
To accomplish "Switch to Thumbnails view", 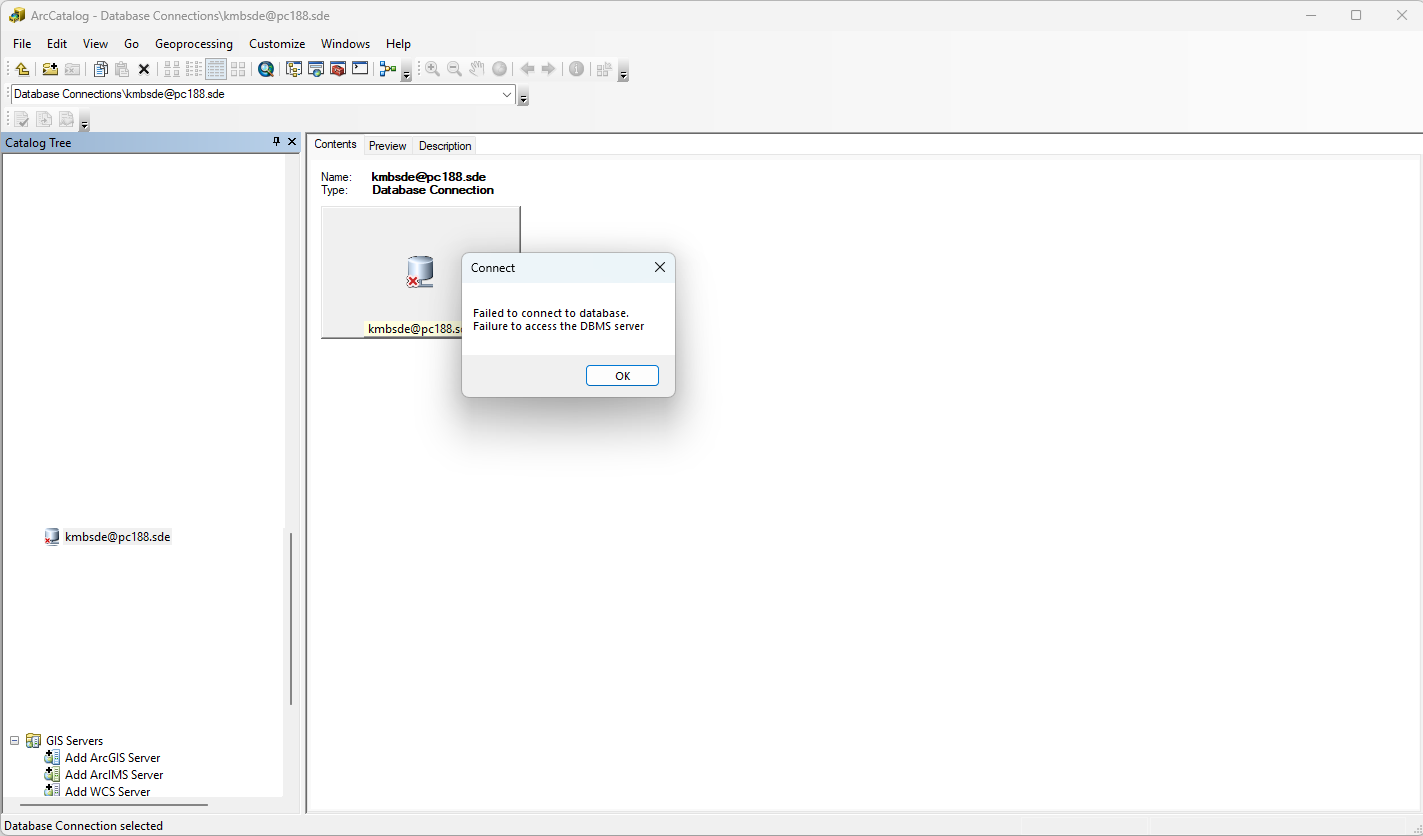I will point(238,69).
